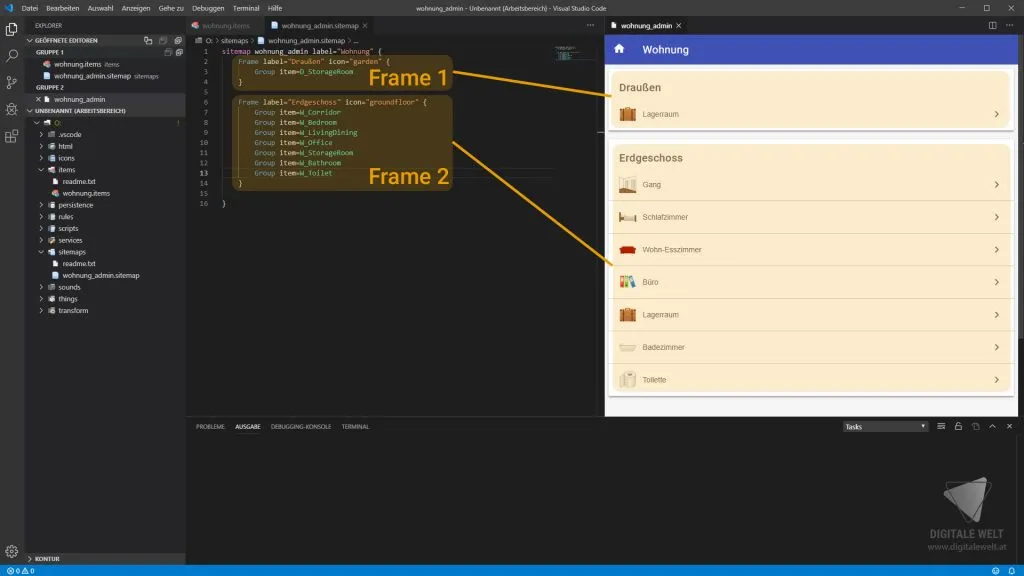Open the Debug view in activity bar
The height and width of the screenshot is (576, 1024).
(12, 109)
